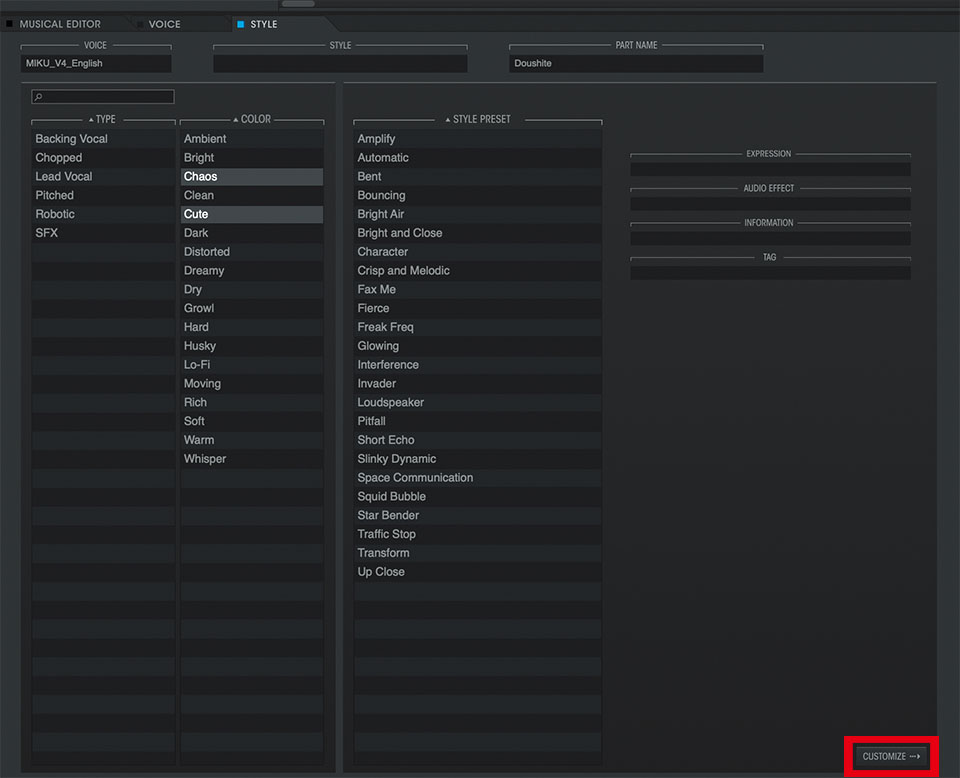Click the style search field
This screenshot has height=778, width=960.
(x=103, y=97)
